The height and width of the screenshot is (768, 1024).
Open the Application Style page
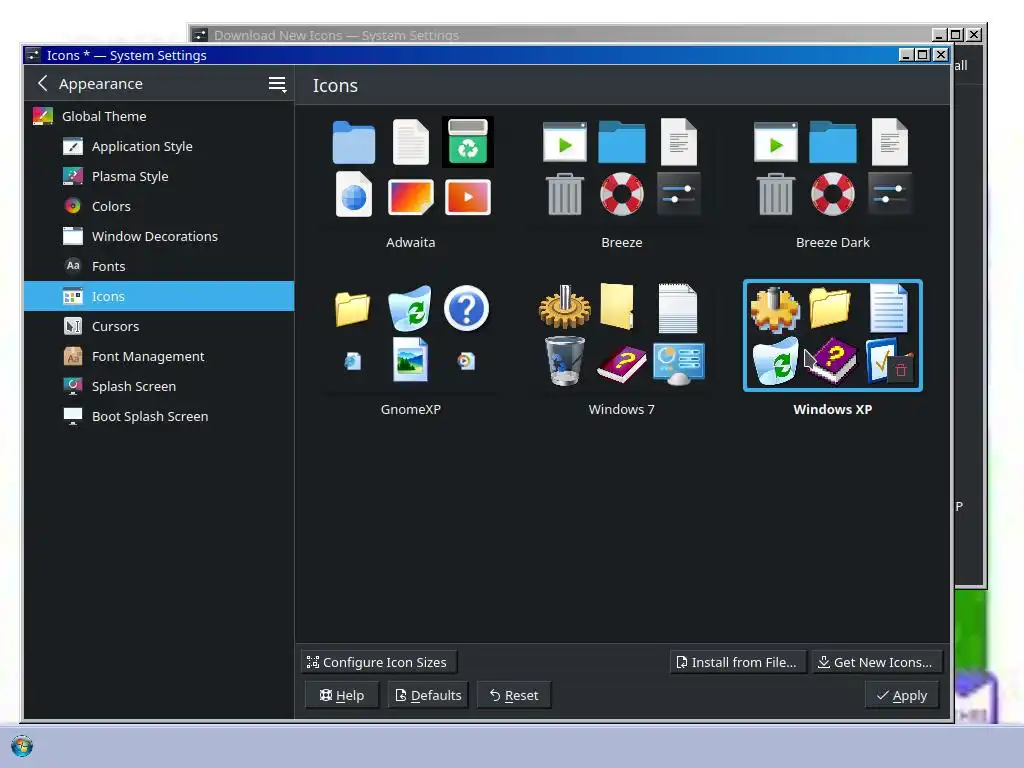[x=159, y=146]
